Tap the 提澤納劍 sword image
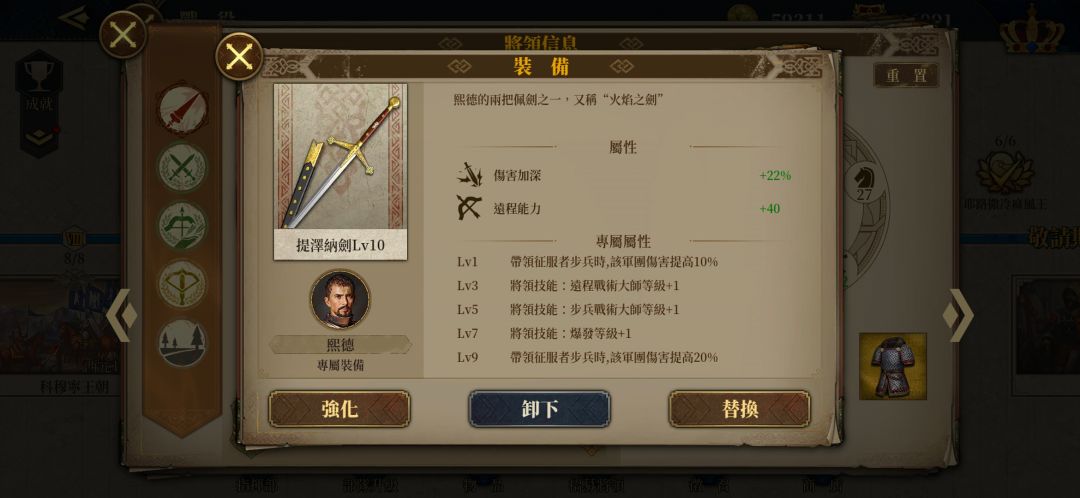 340,157
